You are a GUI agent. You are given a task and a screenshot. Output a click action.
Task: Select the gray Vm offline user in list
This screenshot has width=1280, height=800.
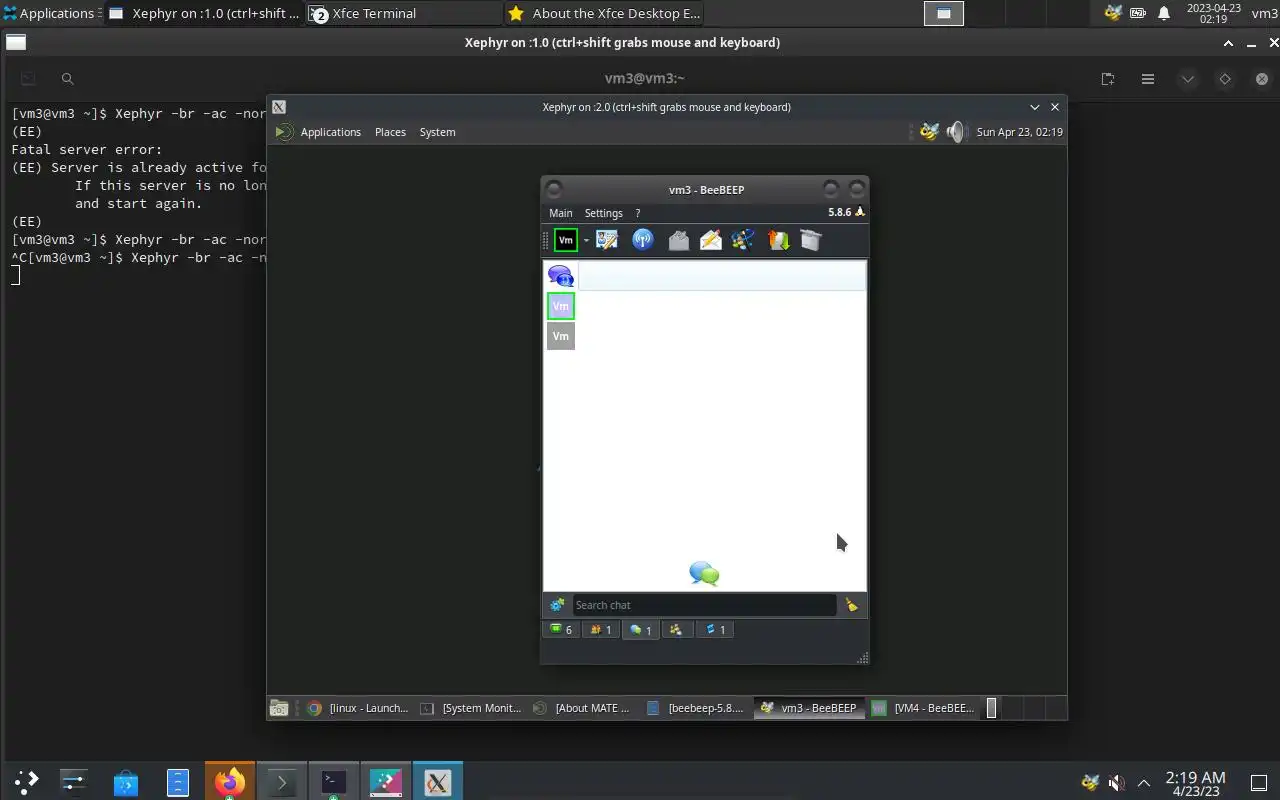pyautogui.click(x=561, y=336)
